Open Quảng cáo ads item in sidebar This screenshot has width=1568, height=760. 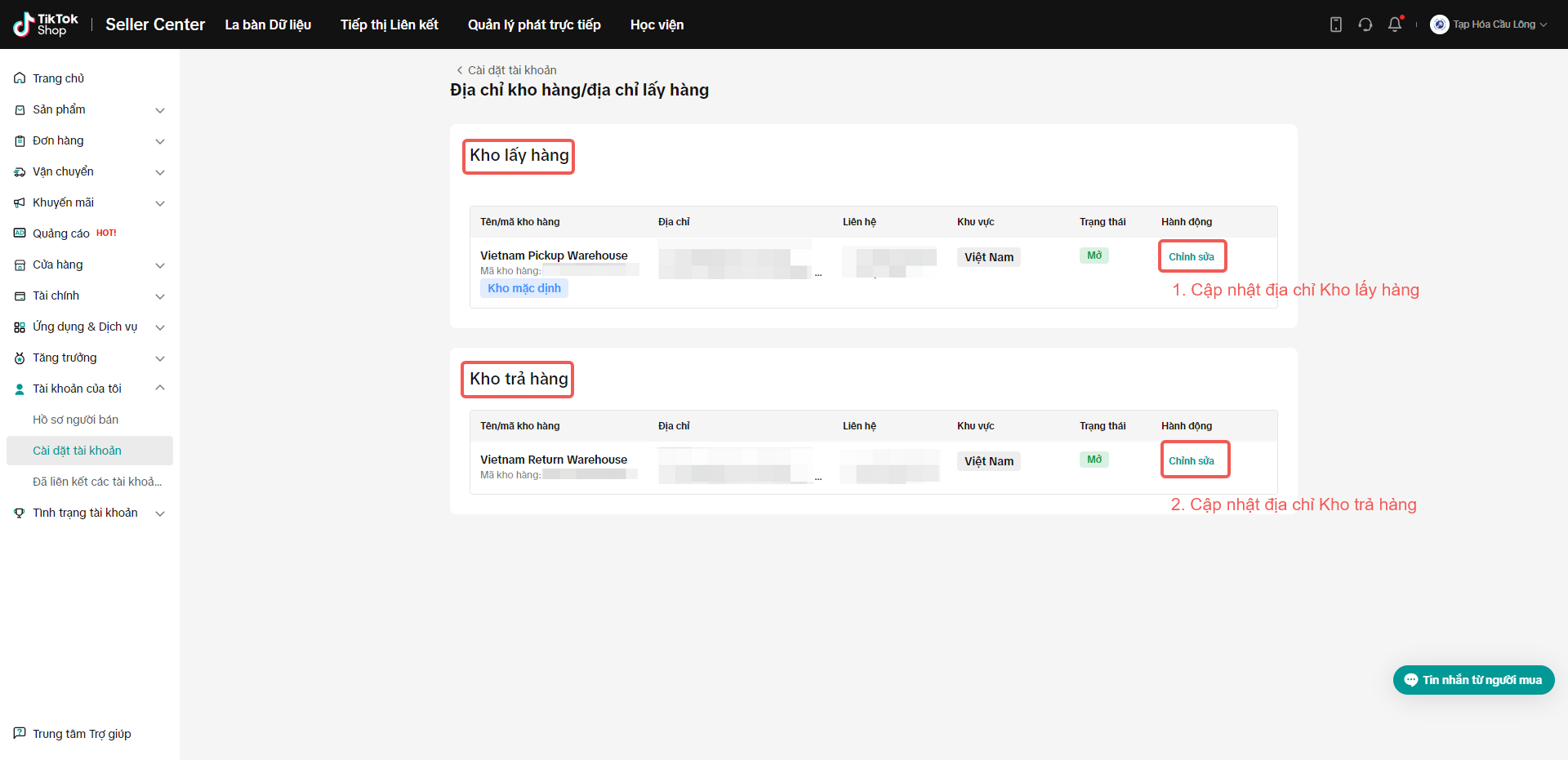click(61, 233)
